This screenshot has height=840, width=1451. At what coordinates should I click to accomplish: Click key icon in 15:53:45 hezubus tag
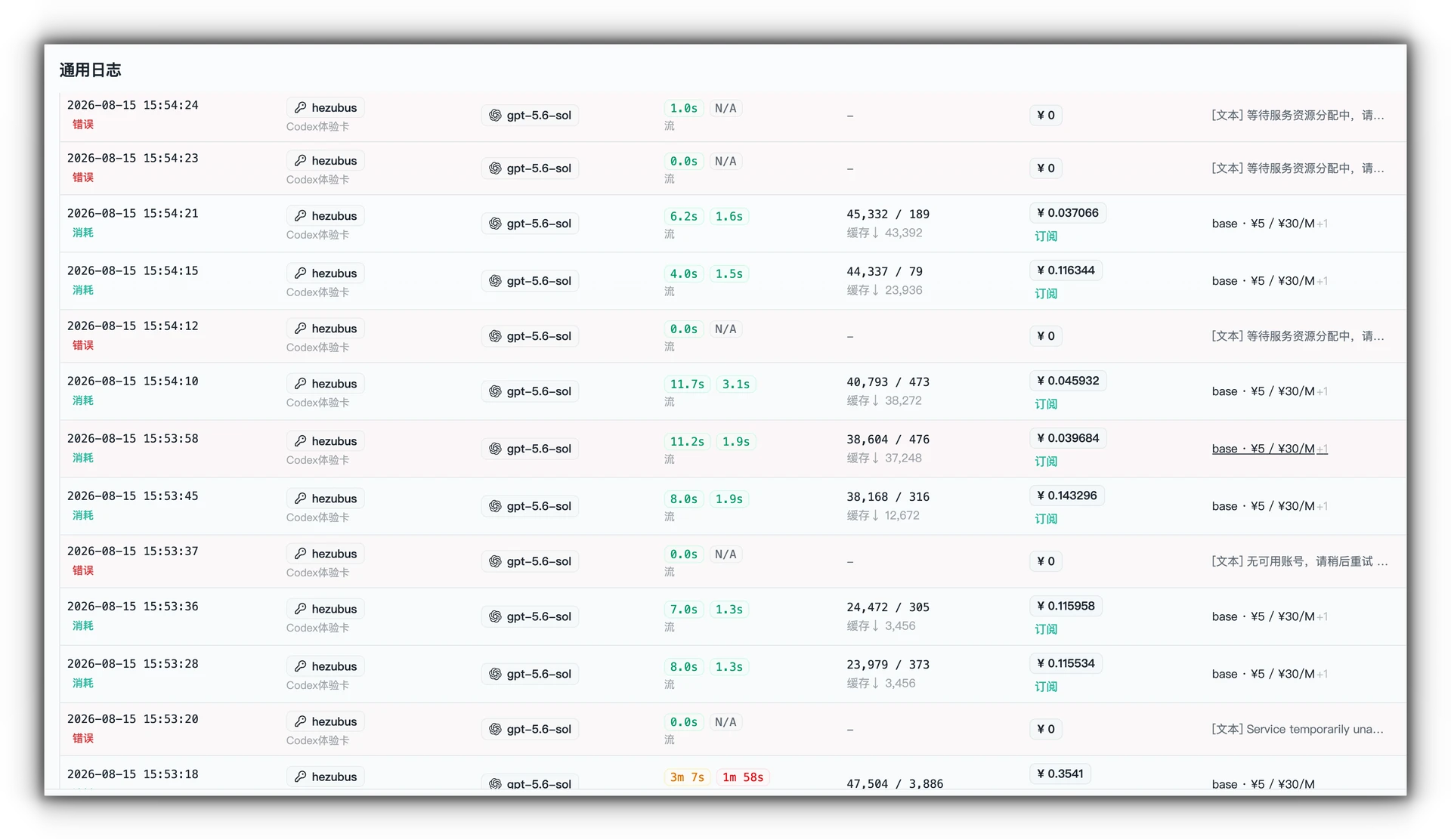point(300,498)
